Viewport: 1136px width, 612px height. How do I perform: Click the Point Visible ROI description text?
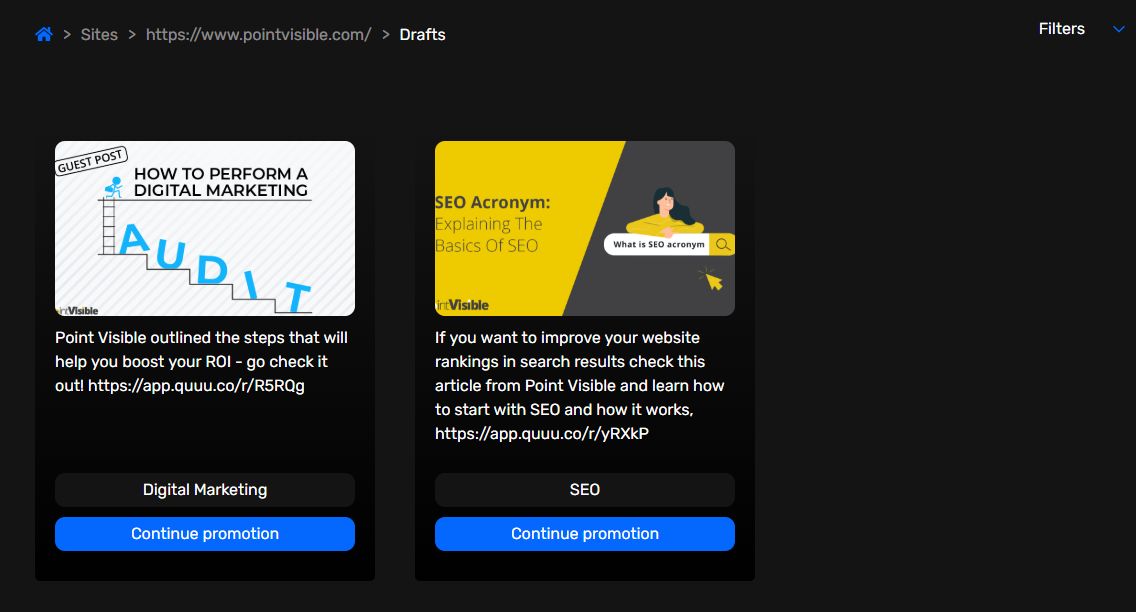pyautogui.click(x=201, y=361)
